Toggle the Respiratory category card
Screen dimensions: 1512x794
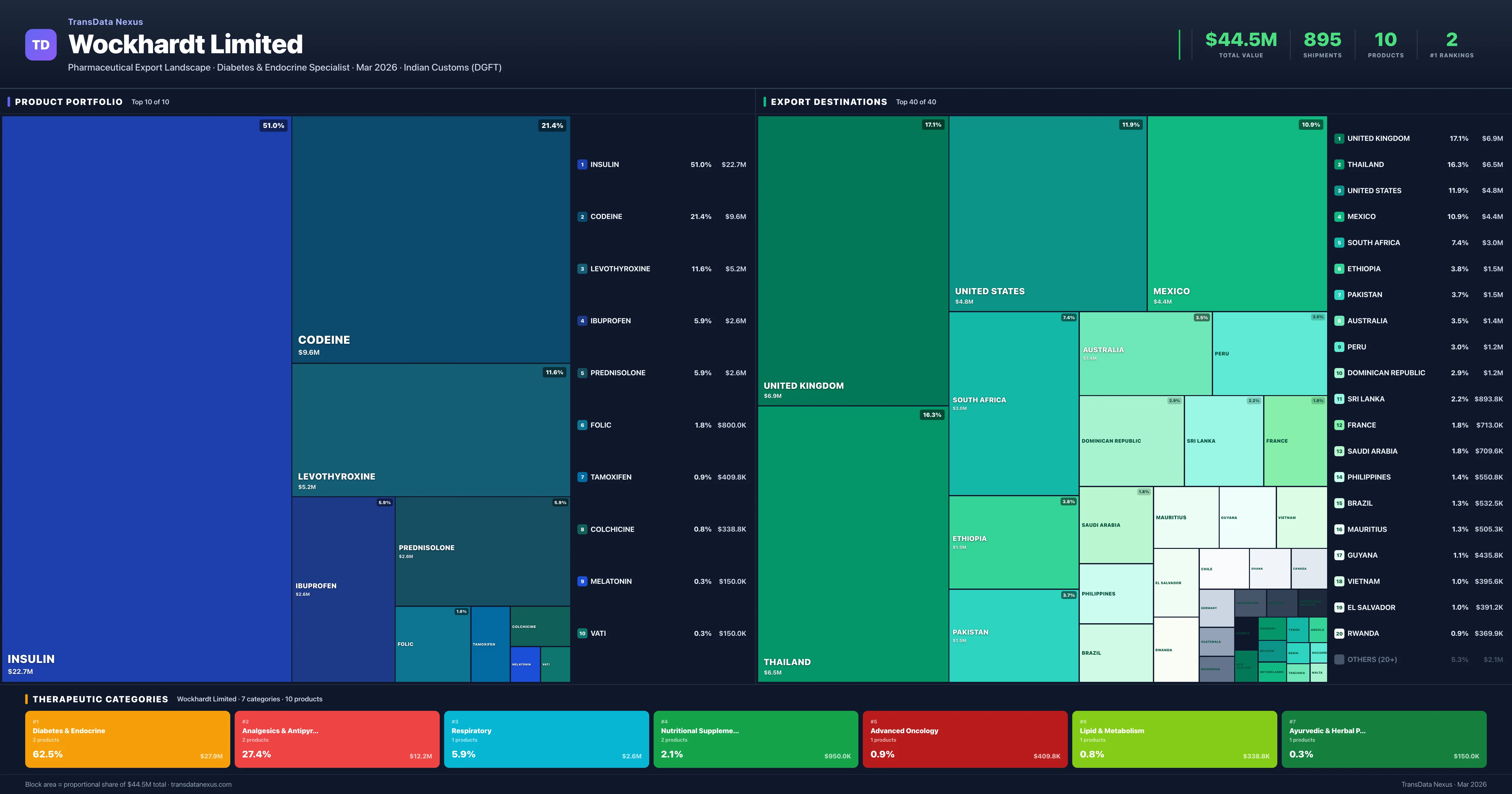point(546,739)
